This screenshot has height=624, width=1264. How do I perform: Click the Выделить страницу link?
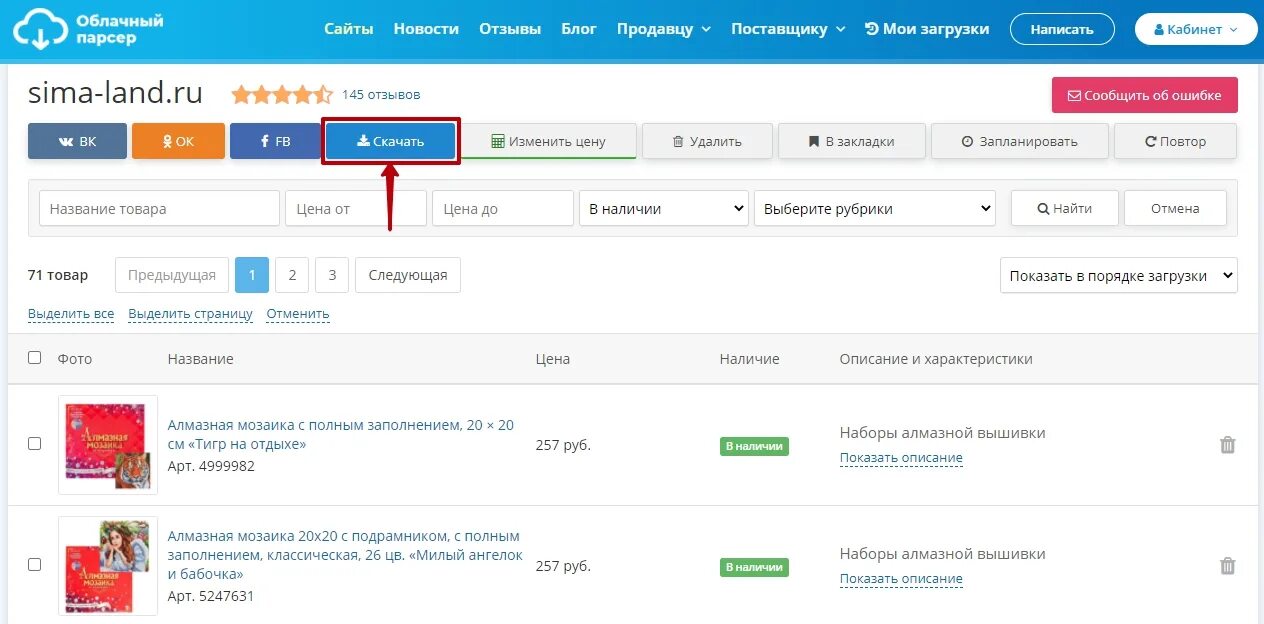point(191,314)
